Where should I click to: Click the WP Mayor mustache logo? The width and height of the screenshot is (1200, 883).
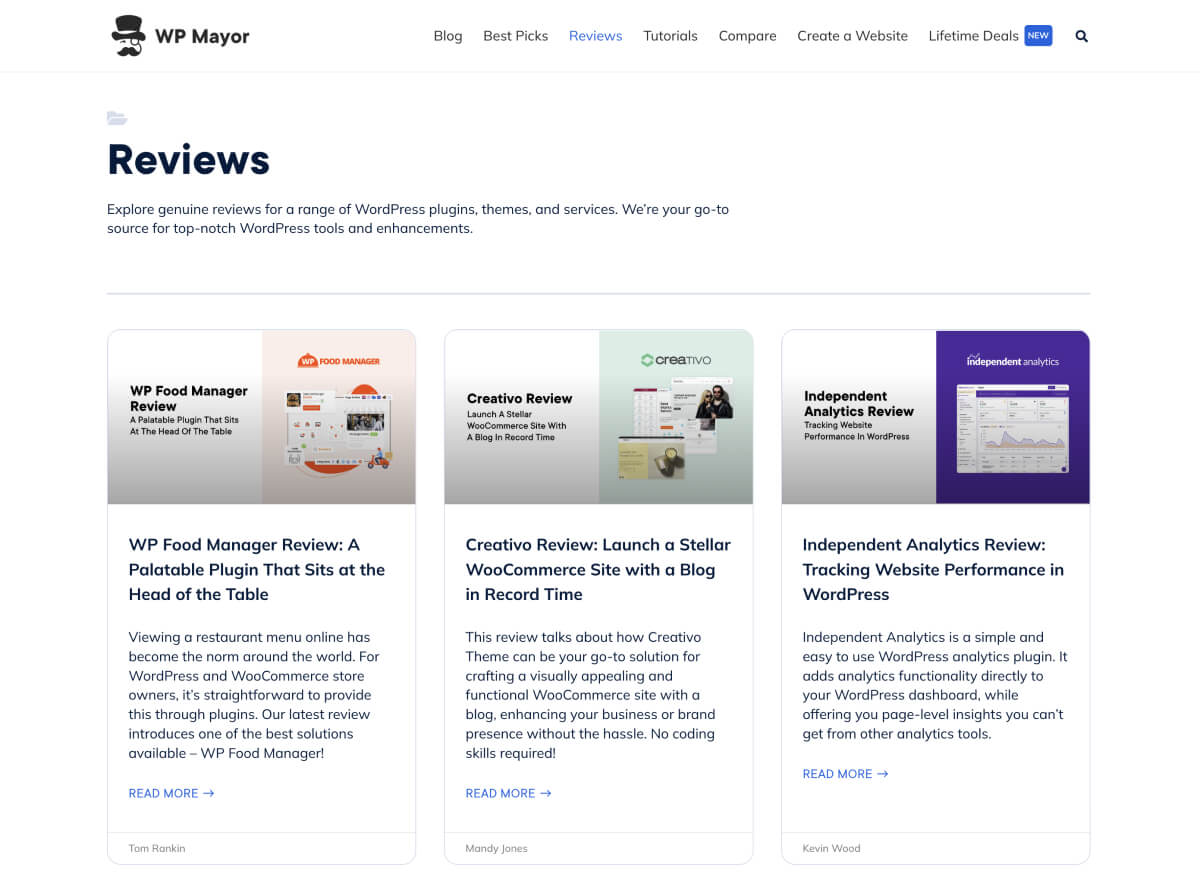(128, 36)
